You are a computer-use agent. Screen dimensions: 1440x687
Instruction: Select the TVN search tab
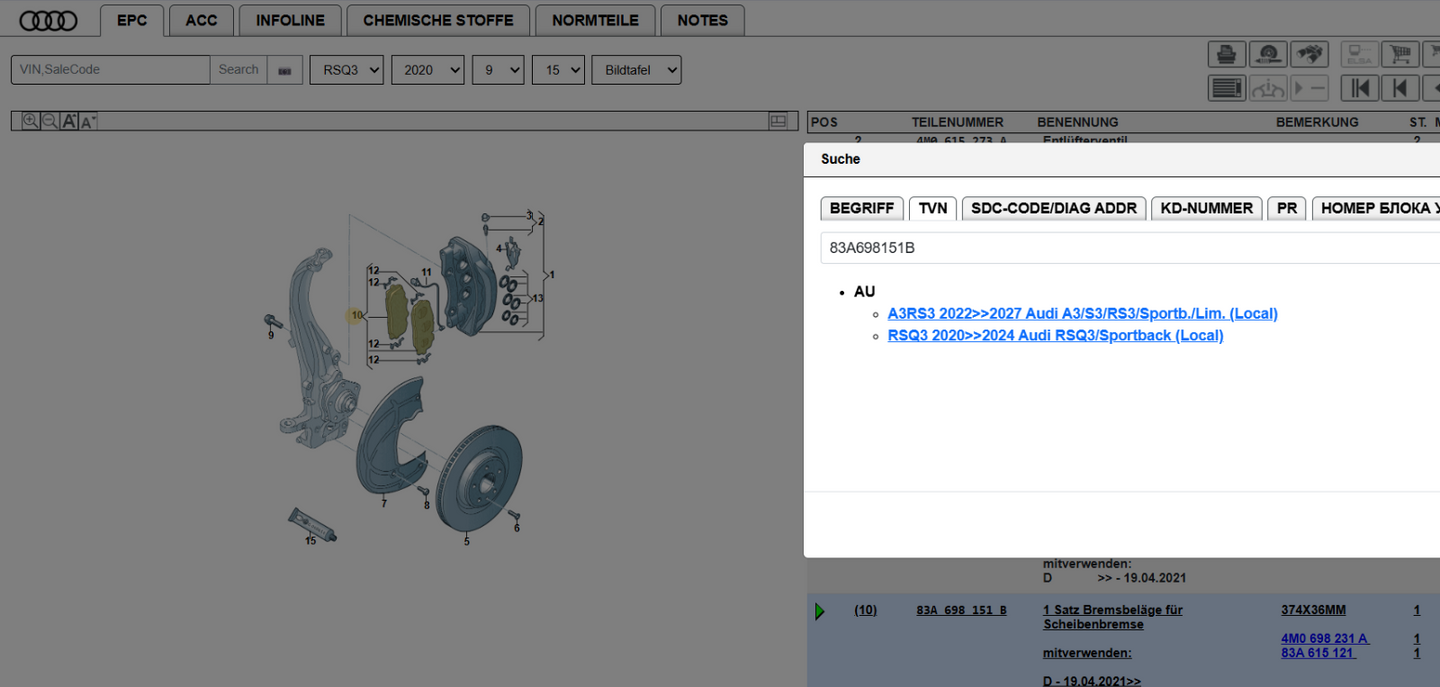pyautogui.click(x=933, y=208)
